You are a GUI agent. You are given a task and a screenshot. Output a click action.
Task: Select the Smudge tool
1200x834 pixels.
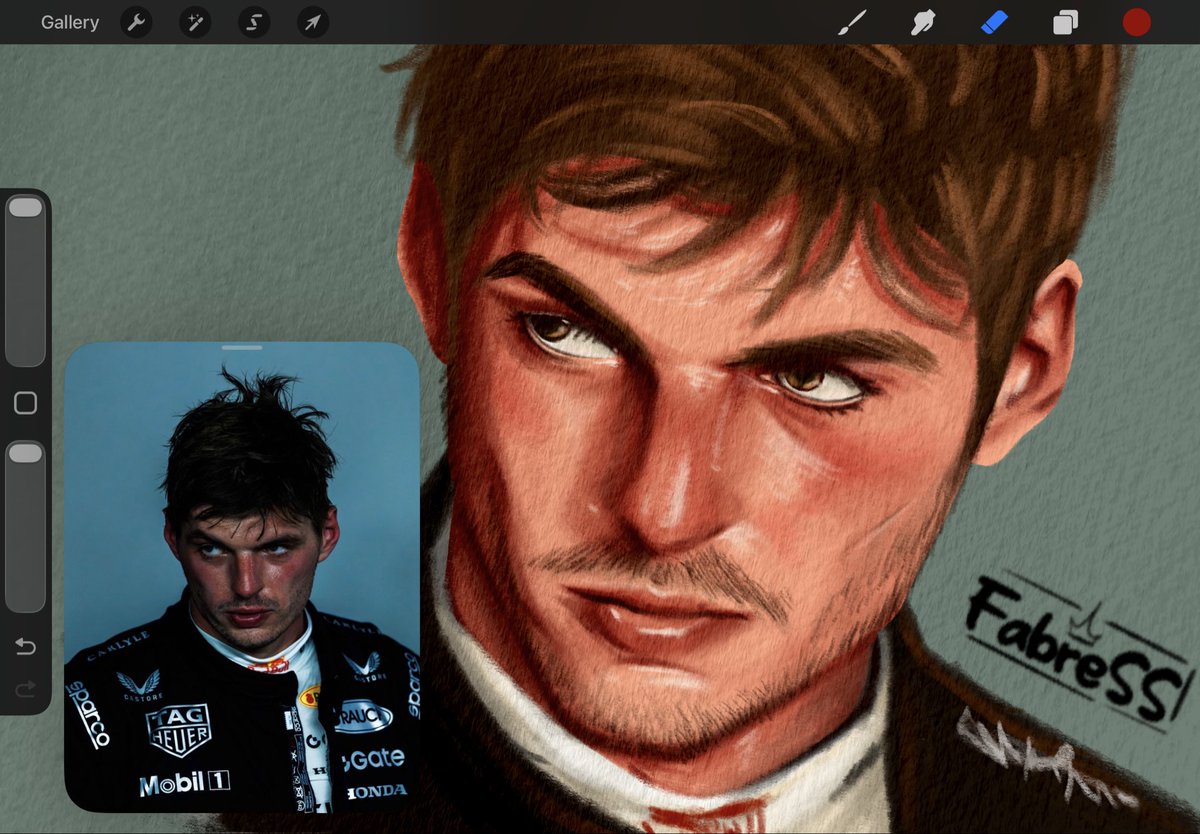point(920,22)
